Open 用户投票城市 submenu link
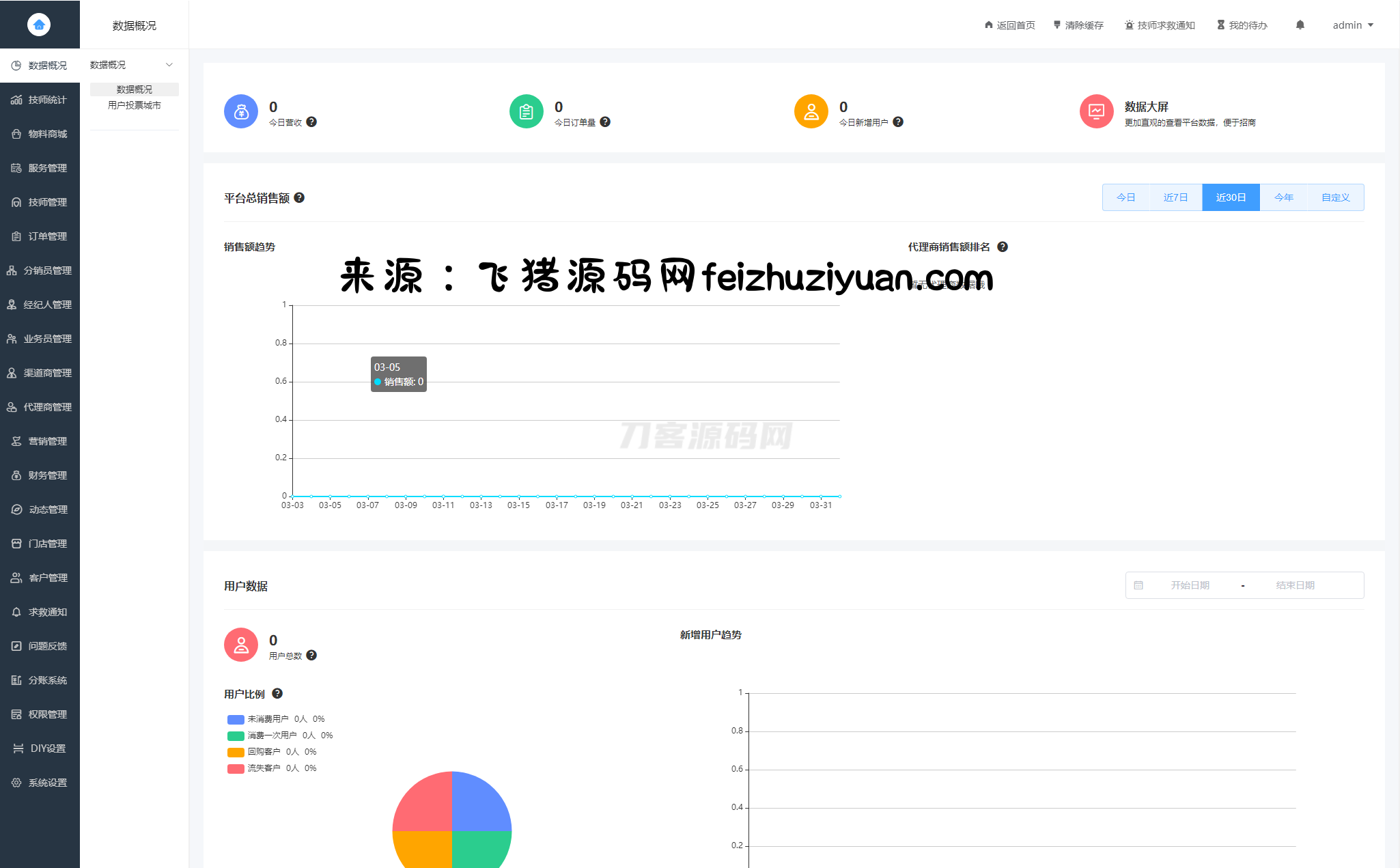1400x868 pixels. (x=135, y=105)
